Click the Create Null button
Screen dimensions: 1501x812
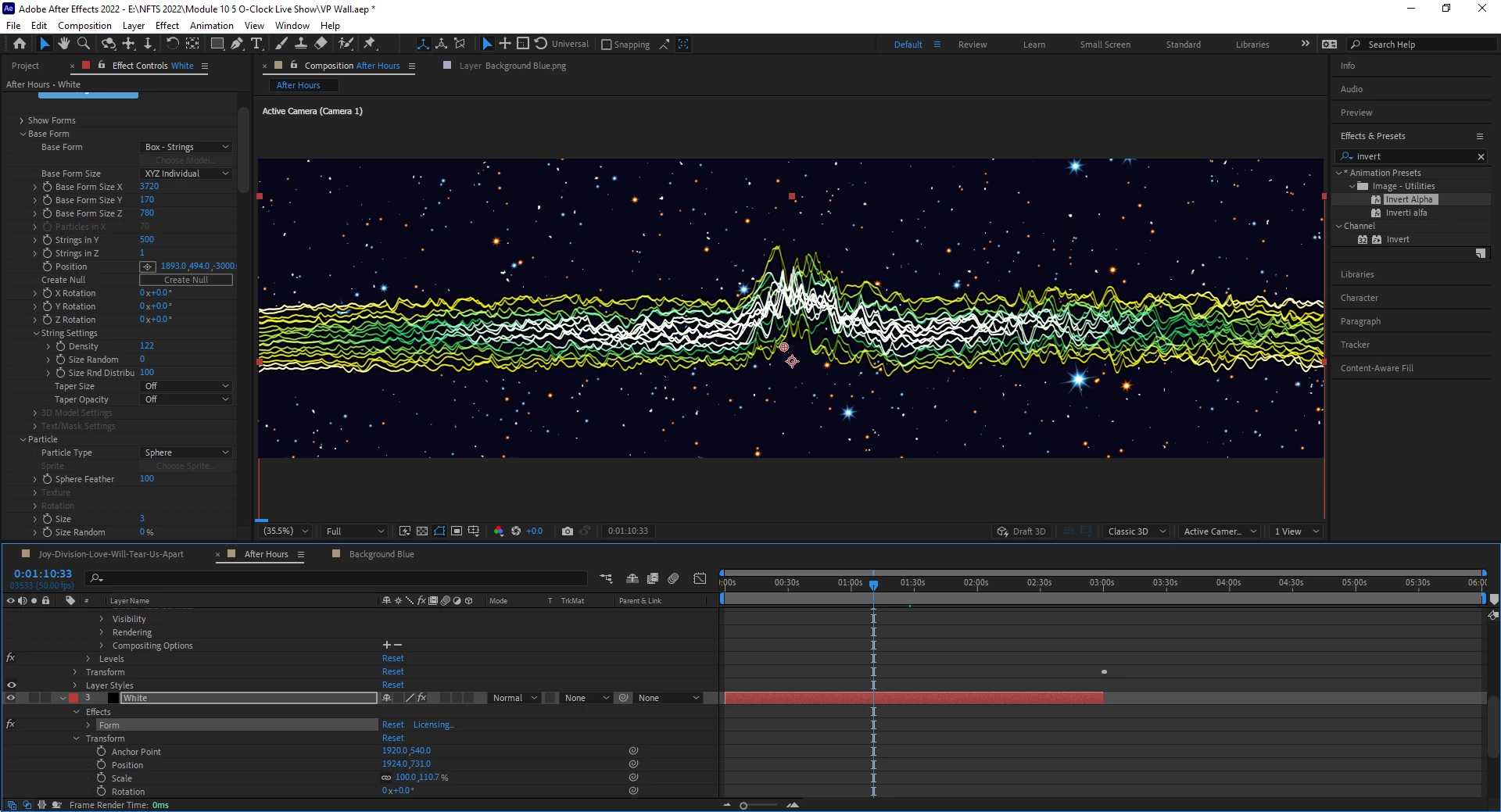(186, 280)
